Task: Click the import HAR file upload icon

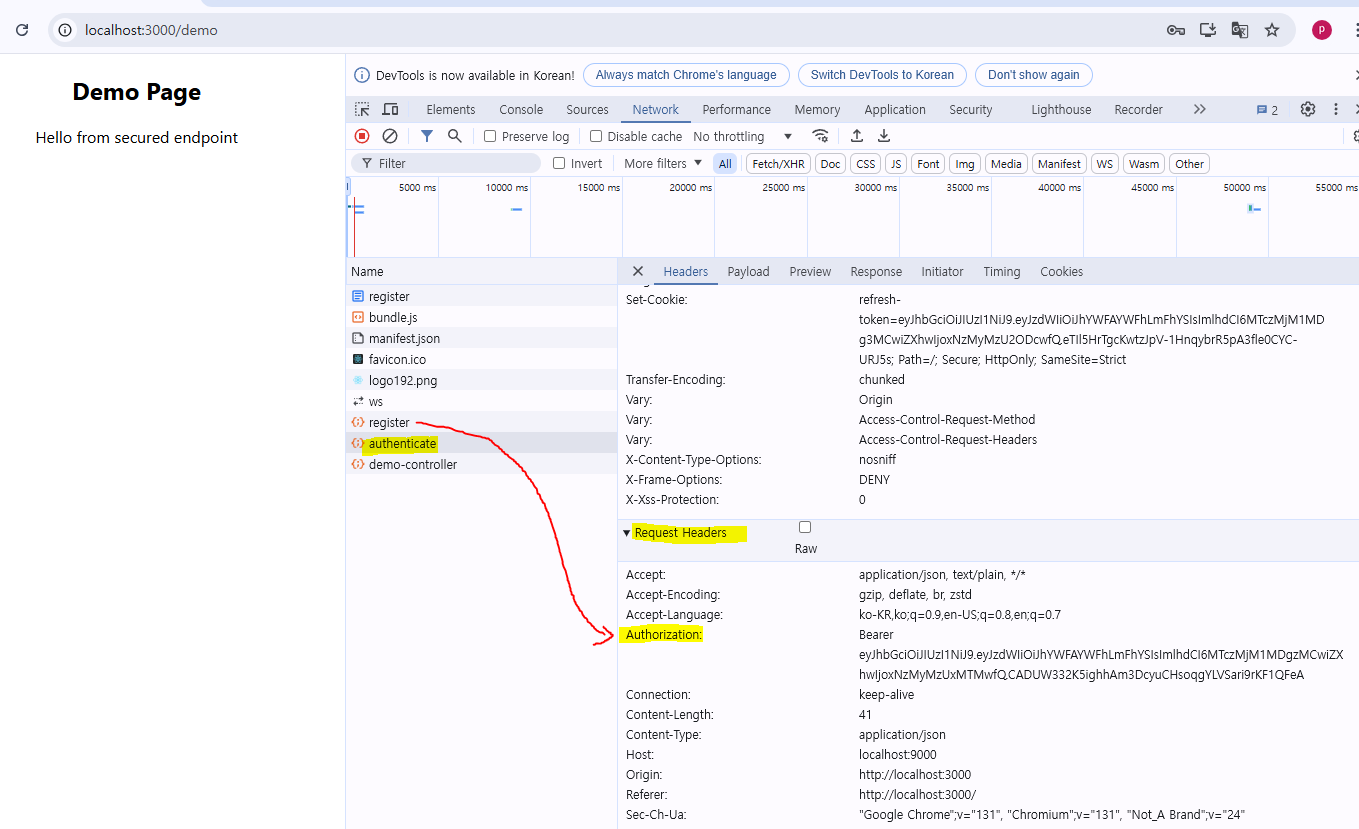Action: pos(857,136)
